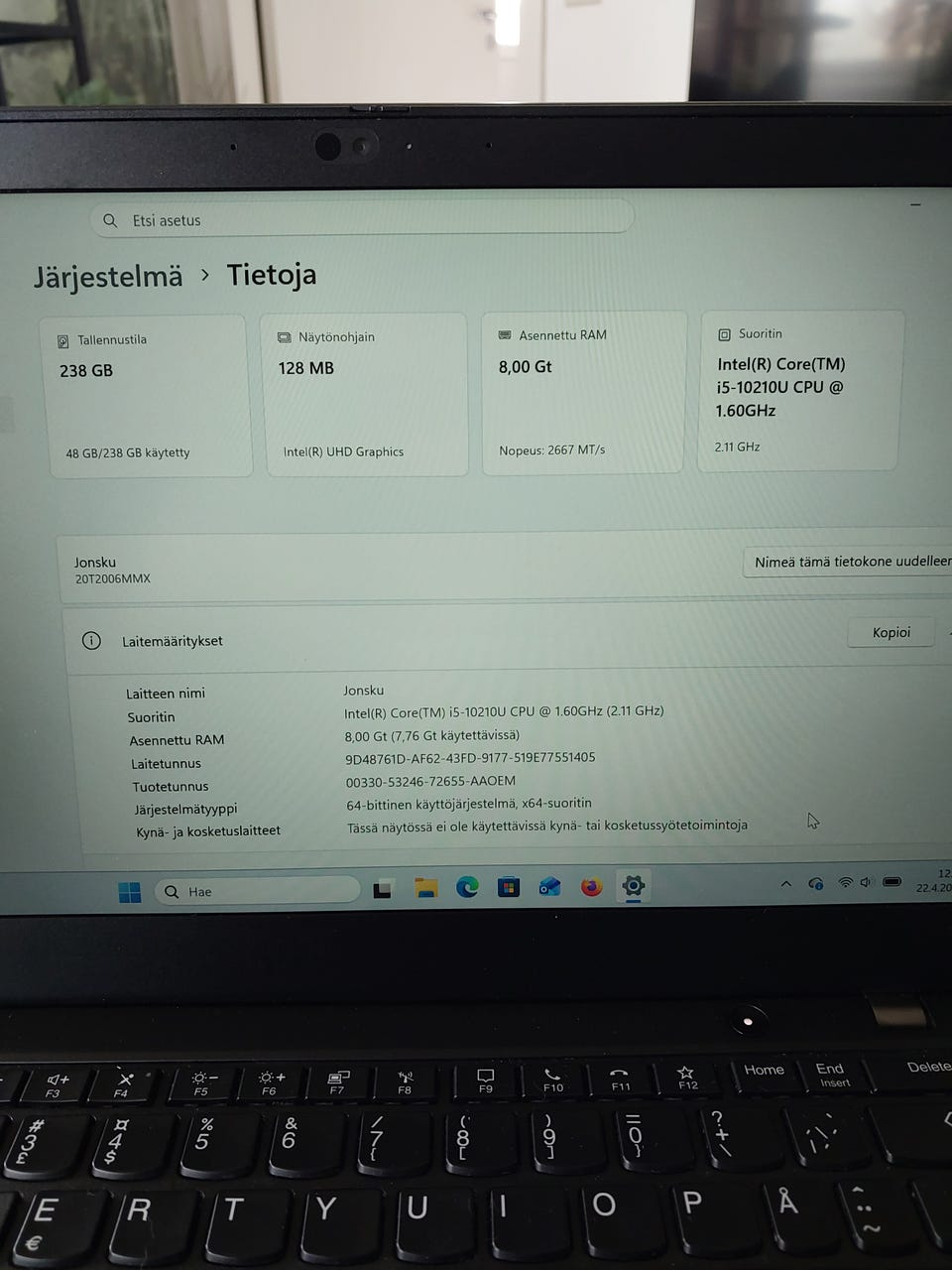Click the Näytönohjain display icon
The height and width of the screenshot is (1270, 952).
tap(284, 337)
